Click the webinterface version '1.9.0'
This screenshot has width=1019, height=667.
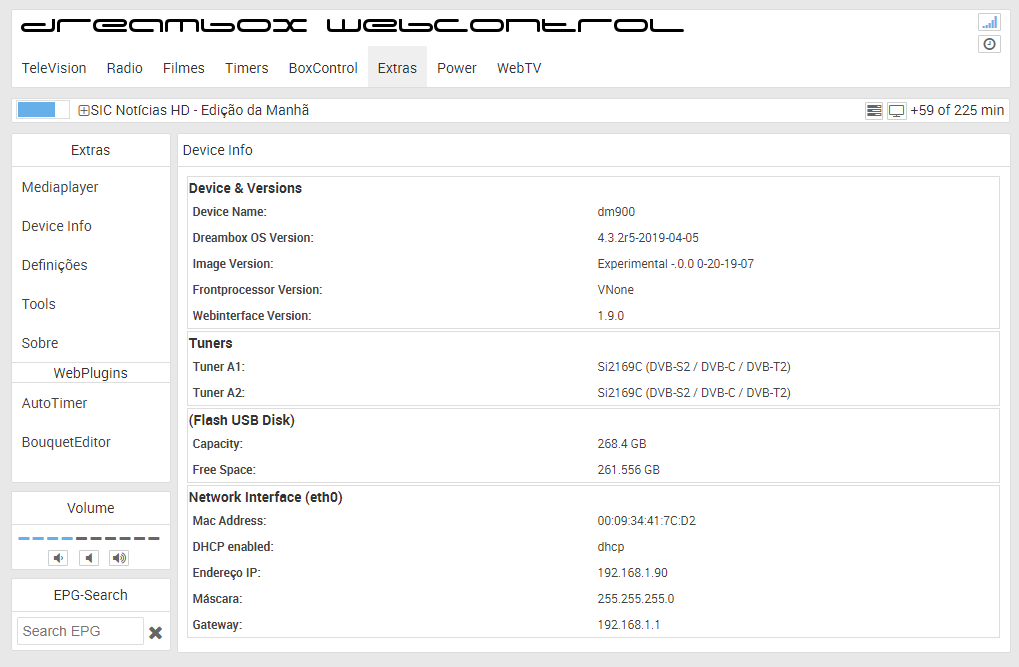coord(610,316)
